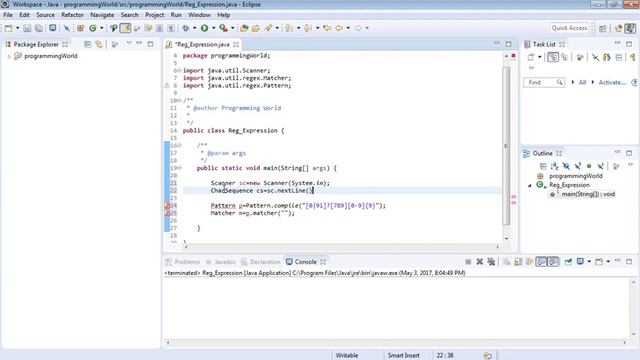640x360 pixels.
Task: Open Run button dropdown arrow in toolbar
Action: 213,28
